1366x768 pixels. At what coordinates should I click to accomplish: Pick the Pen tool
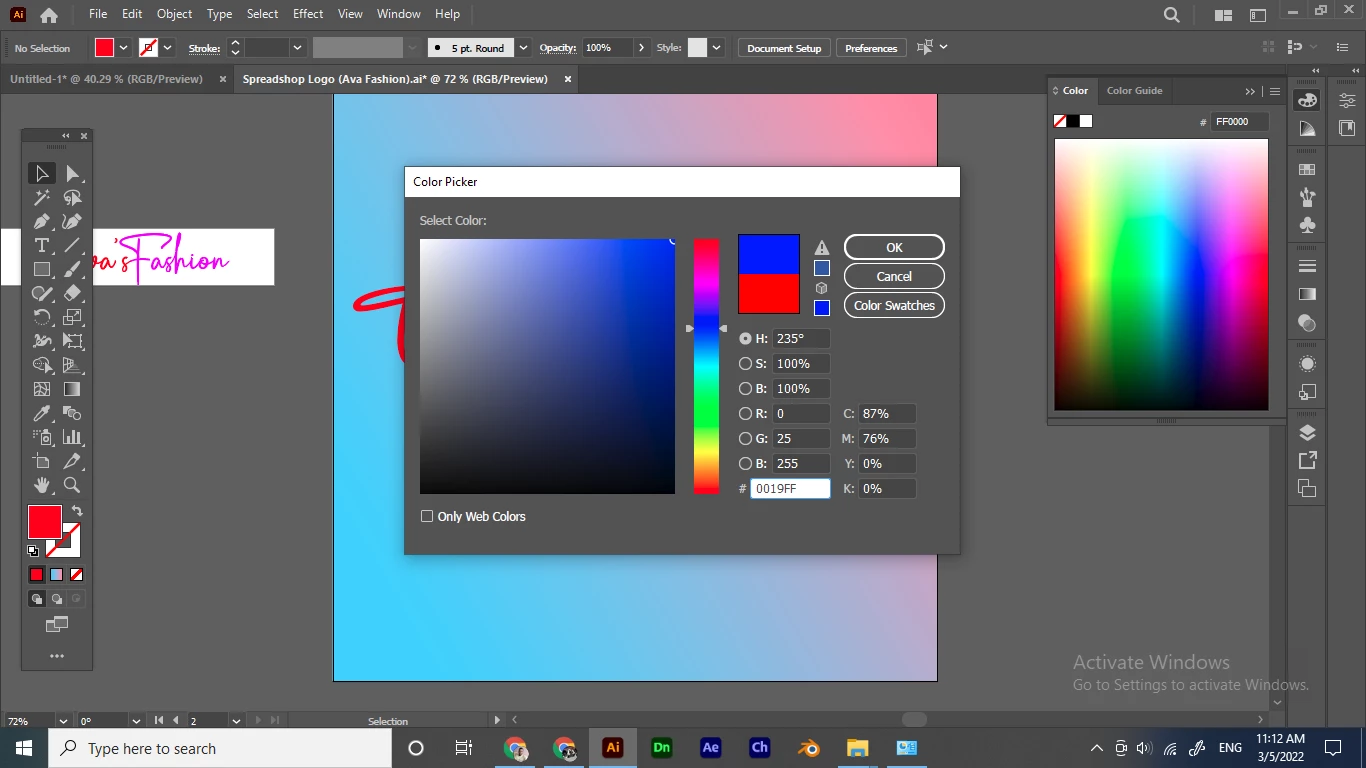[42, 222]
